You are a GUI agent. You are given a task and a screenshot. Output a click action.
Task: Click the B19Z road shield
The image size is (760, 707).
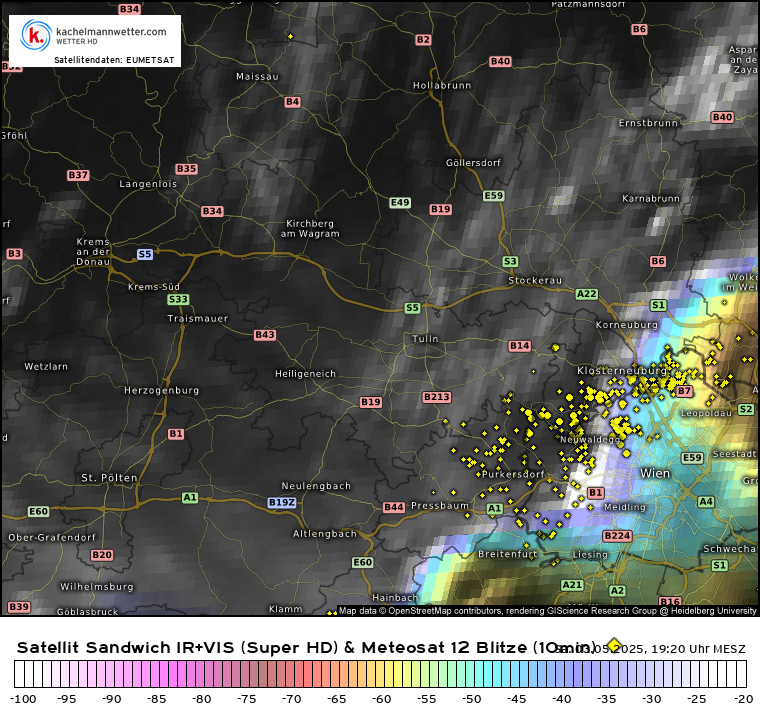click(x=282, y=502)
